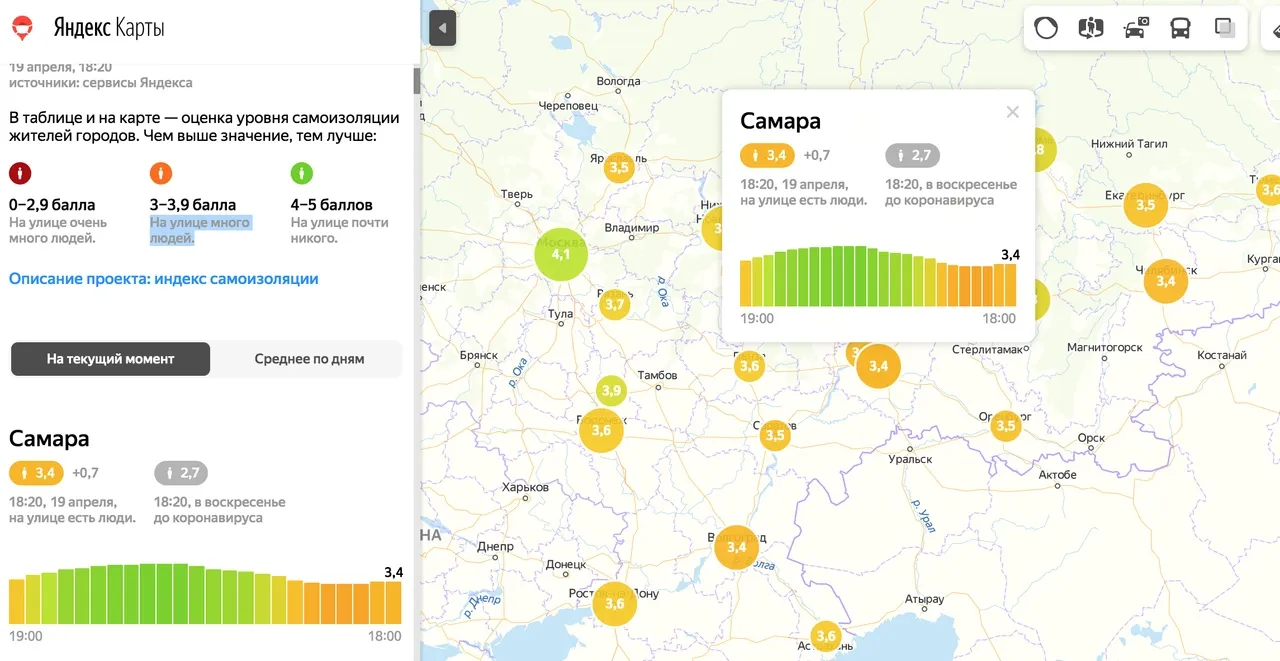Click the sidebar vertical scrollbar

[x=417, y=82]
